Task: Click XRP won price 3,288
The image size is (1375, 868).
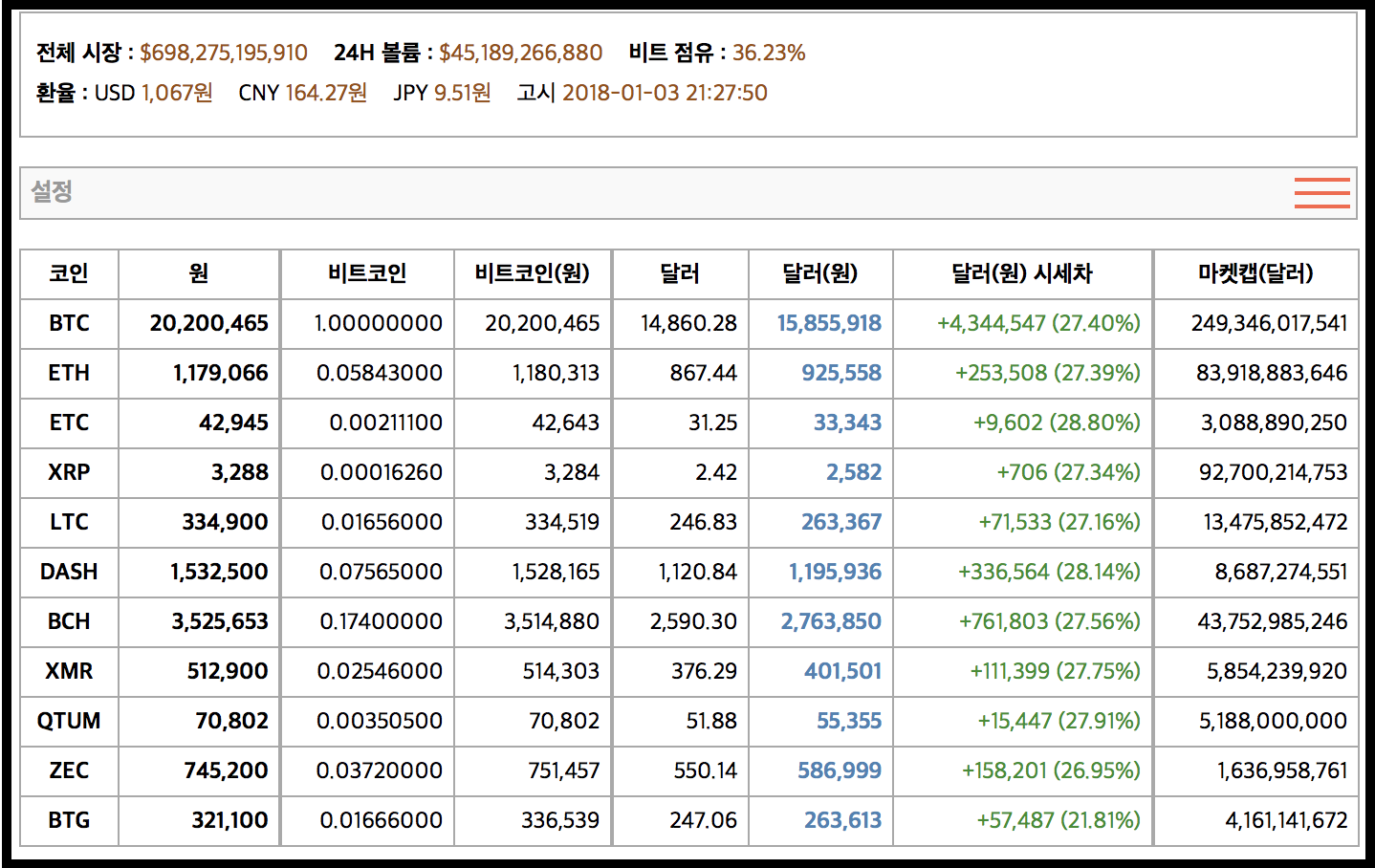Action: 240,473
